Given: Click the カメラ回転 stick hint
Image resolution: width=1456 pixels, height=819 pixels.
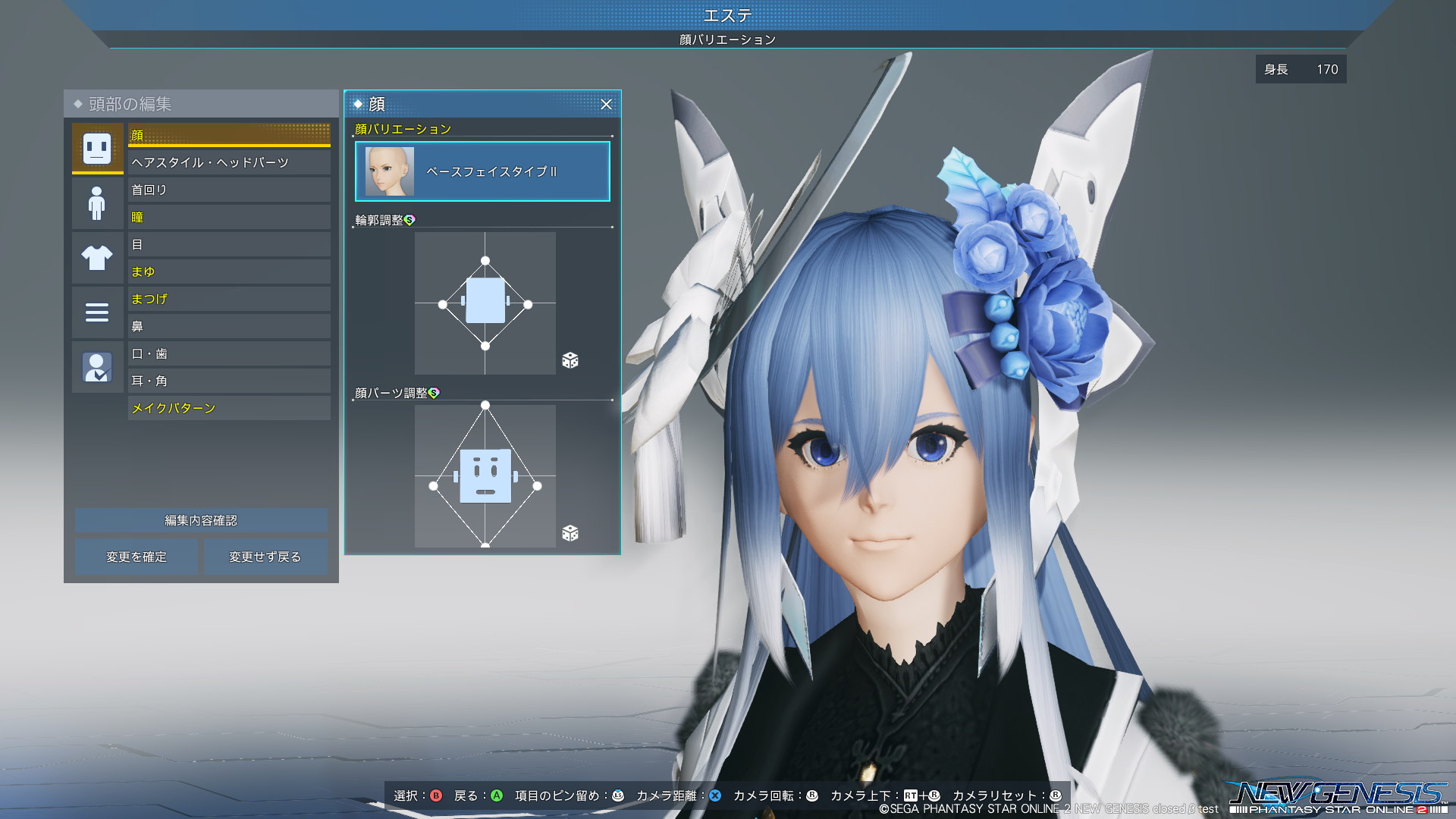Looking at the screenshot, I should [776, 795].
